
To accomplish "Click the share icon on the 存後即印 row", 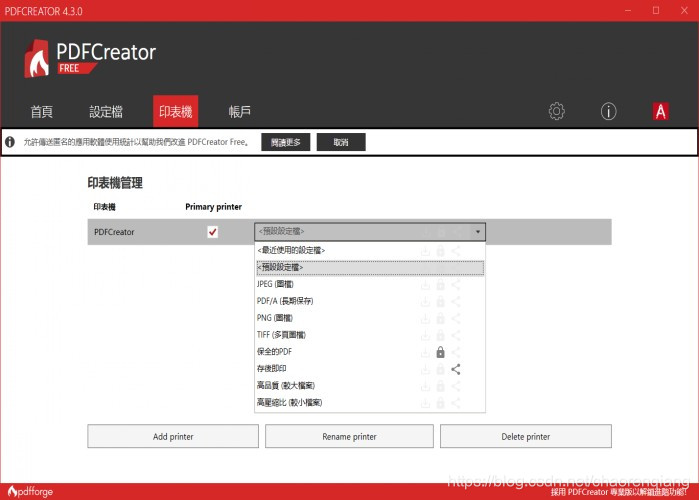I will pyautogui.click(x=456, y=369).
